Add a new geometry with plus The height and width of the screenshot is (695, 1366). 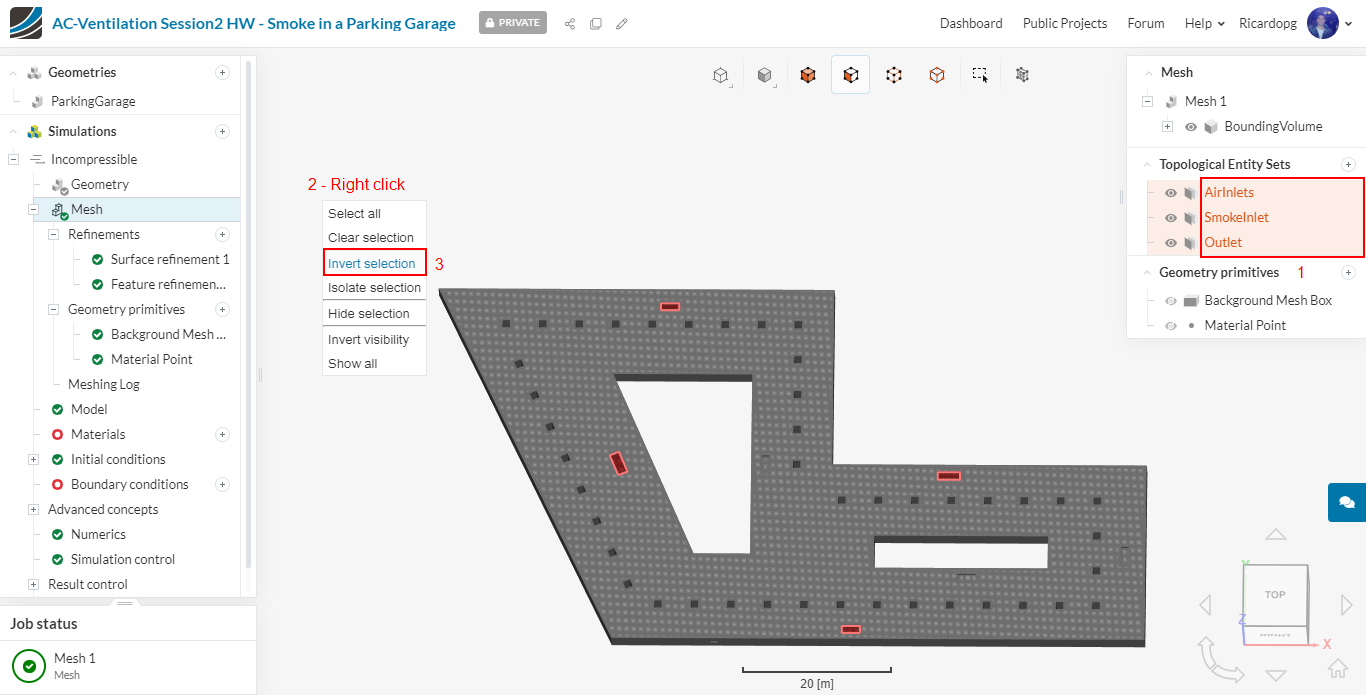[x=222, y=72]
